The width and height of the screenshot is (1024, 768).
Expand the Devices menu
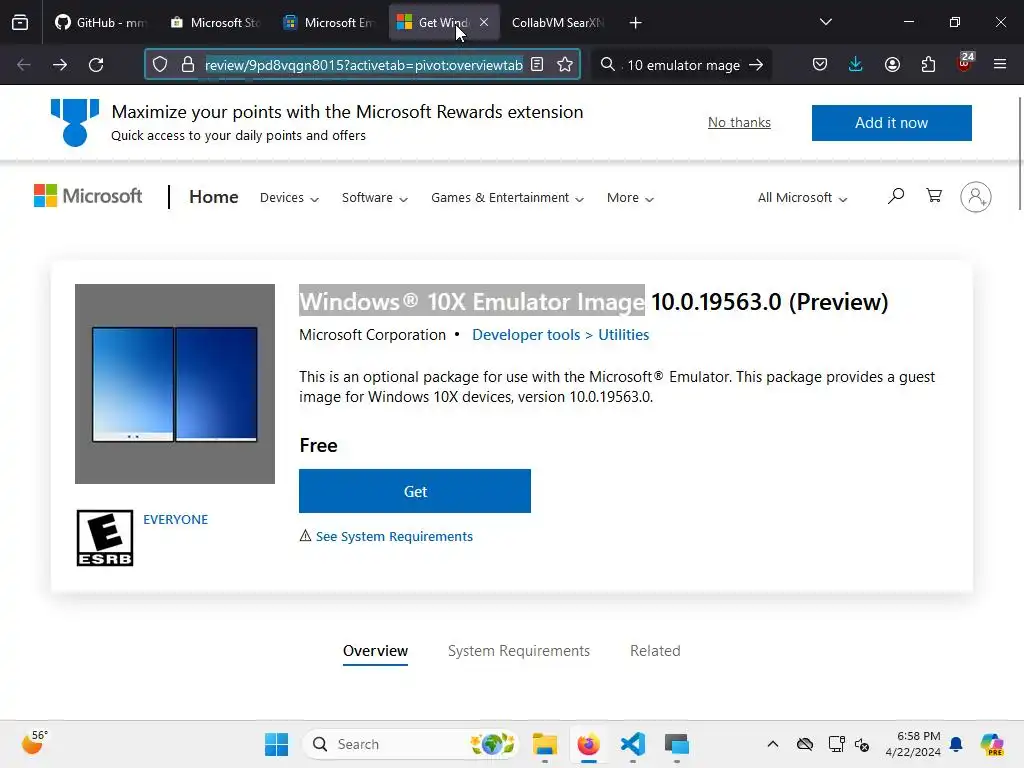click(x=289, y=198)
